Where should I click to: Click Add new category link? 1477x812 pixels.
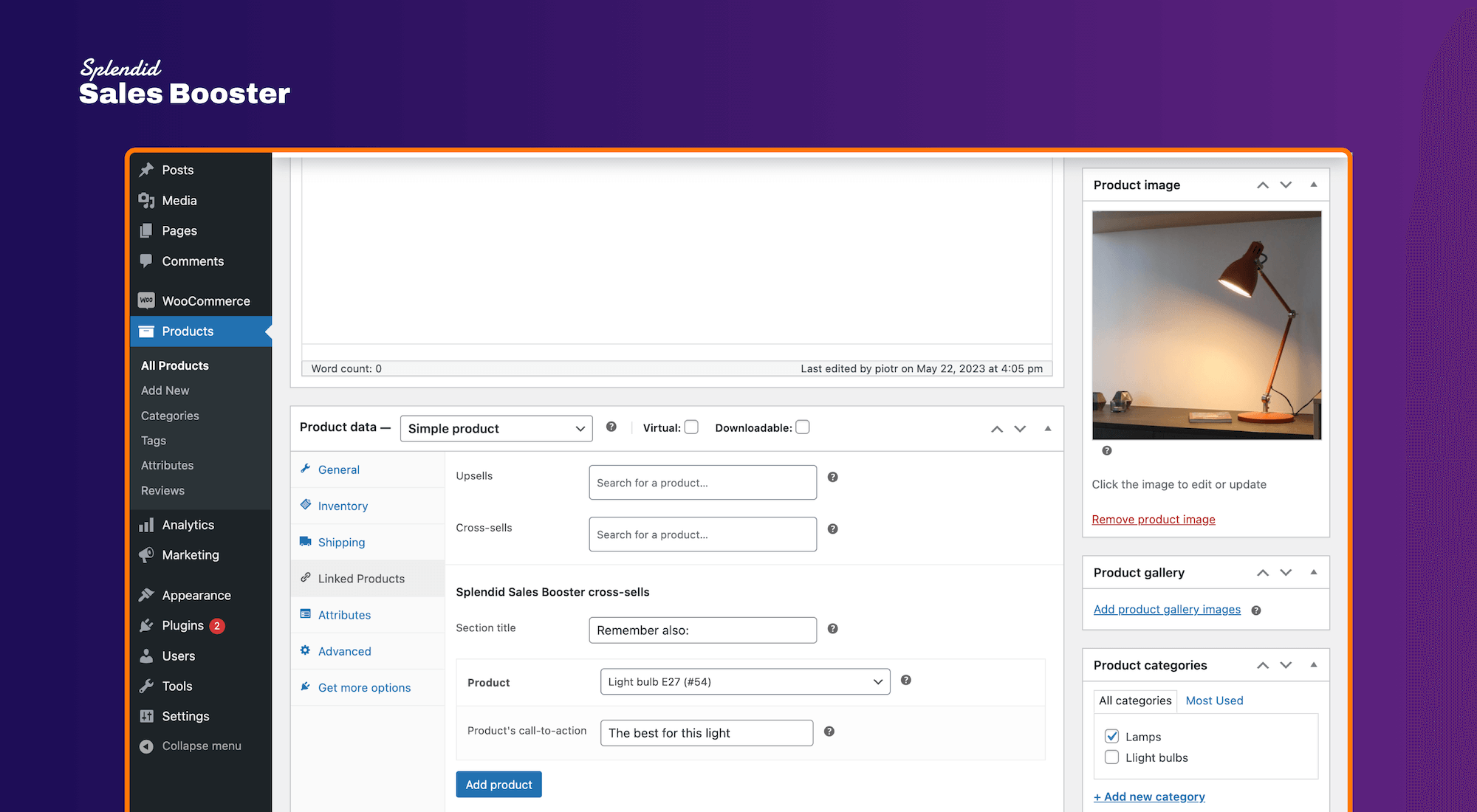(1149, 796)
